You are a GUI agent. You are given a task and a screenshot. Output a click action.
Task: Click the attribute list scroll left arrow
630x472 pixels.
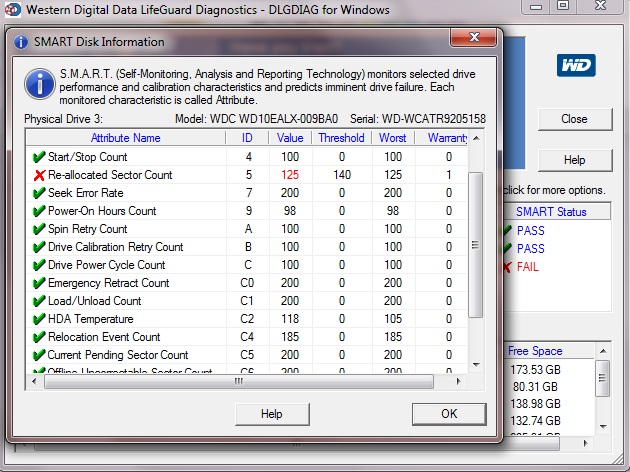coord(34,381)
